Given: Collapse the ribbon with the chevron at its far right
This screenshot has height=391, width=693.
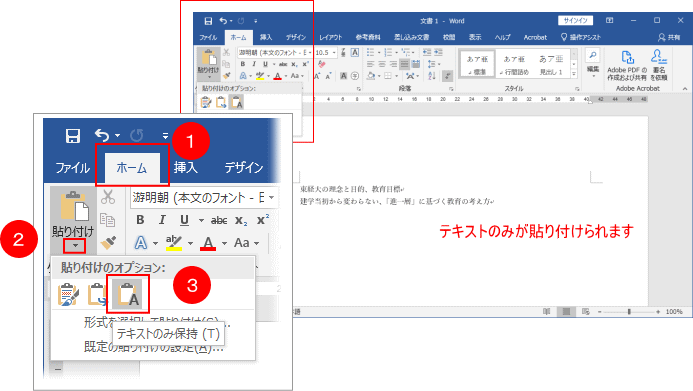Looking at the screenshot, I should point(685,89).
